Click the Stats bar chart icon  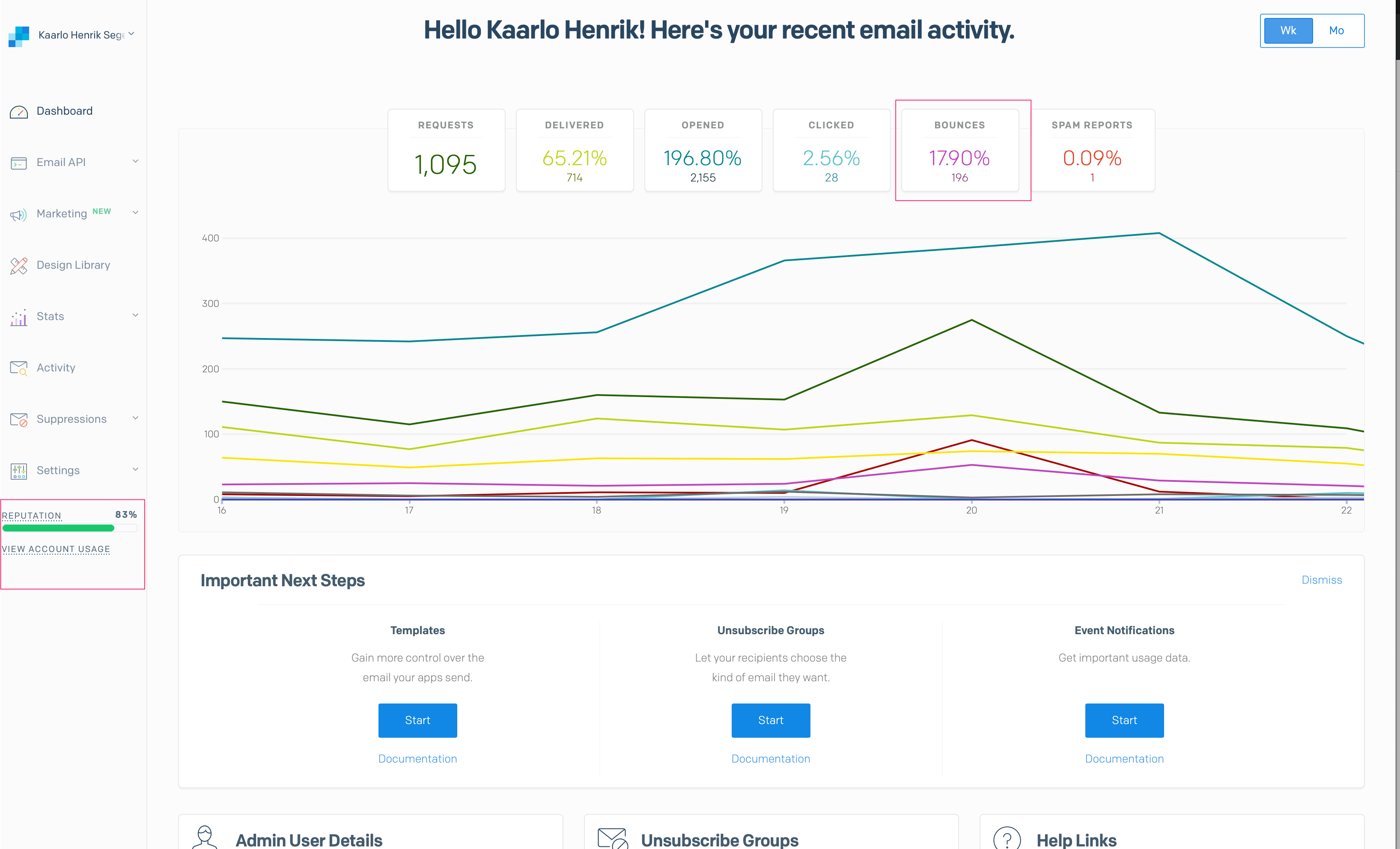[x=19, y=318]
